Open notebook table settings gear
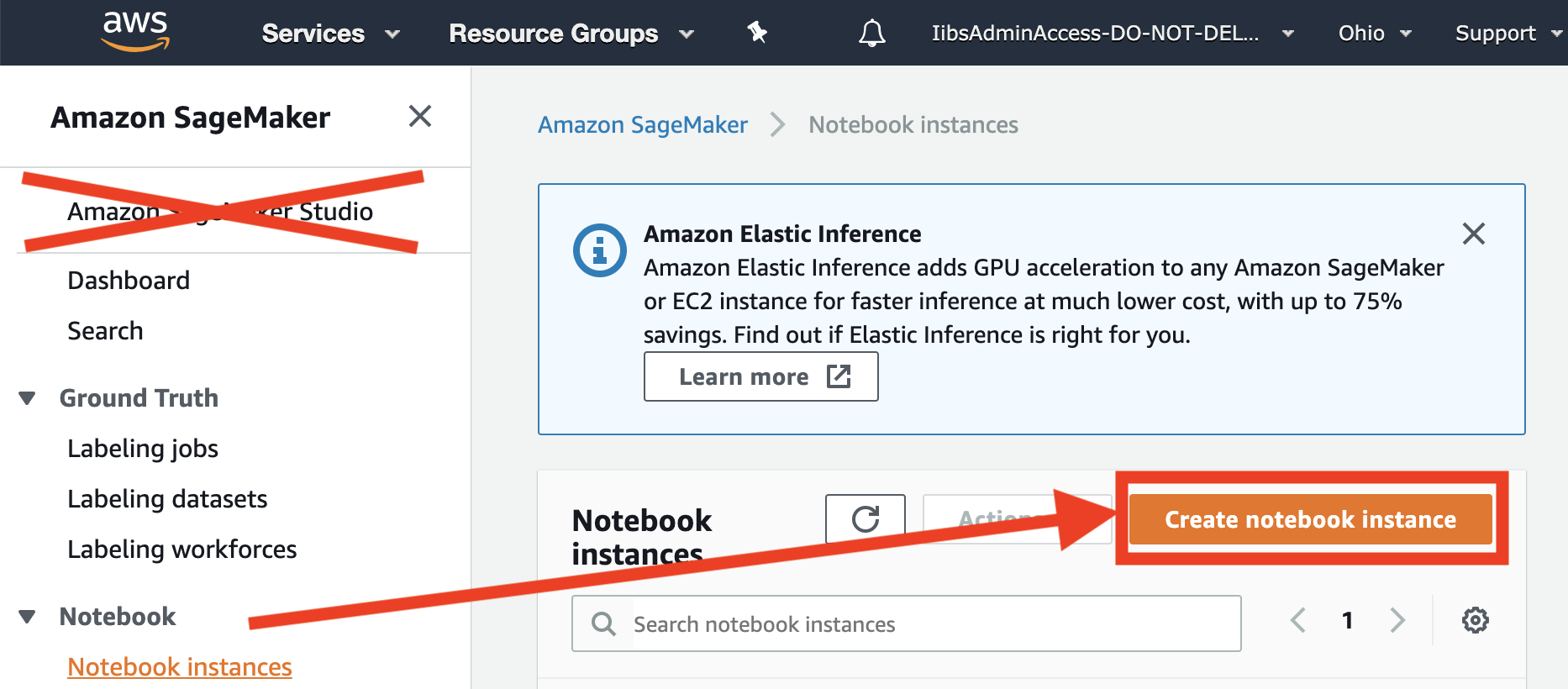The height and width of the screenshot is (689, 1568). 1476,620
